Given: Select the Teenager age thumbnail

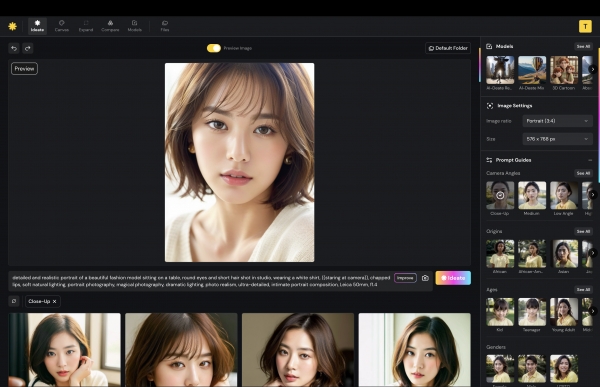Looking at the screenshot, I should click(x=532, y=312).
